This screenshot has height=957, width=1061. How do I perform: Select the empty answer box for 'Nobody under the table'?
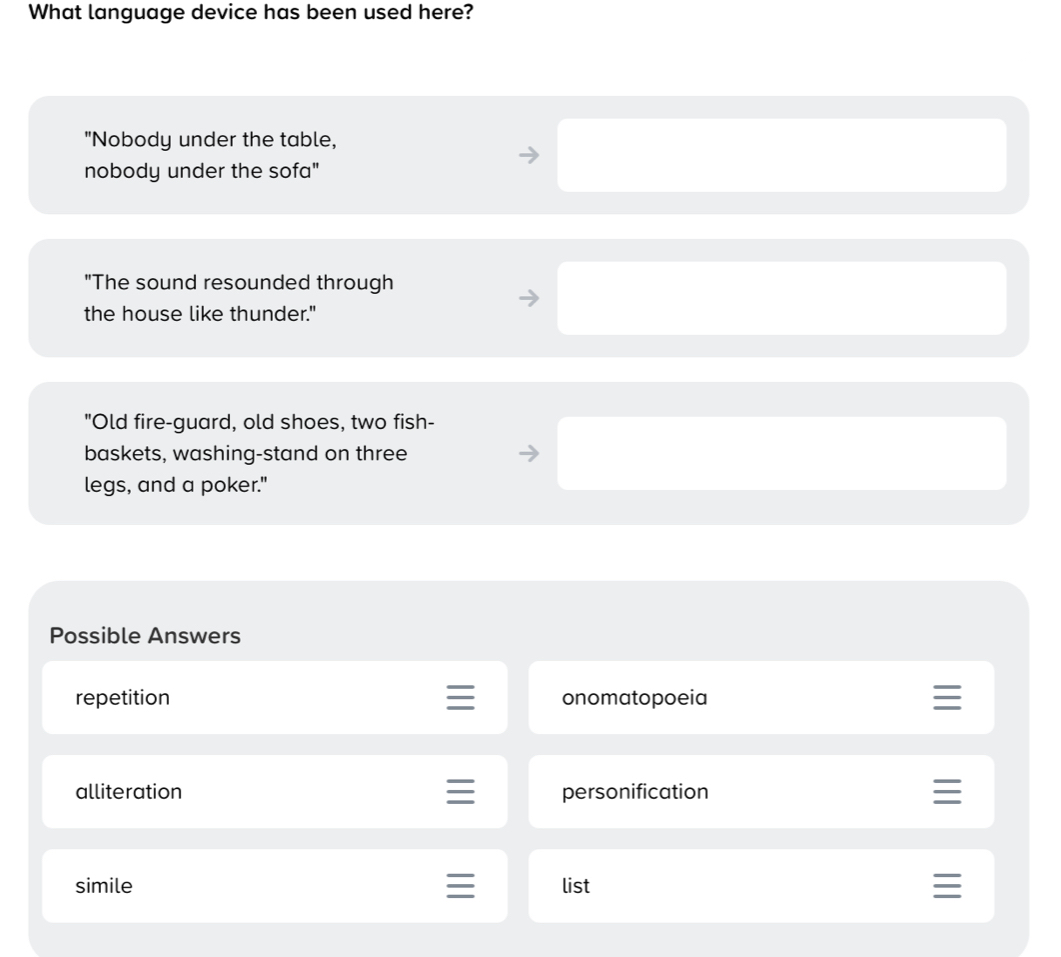[x=782, y=155]
